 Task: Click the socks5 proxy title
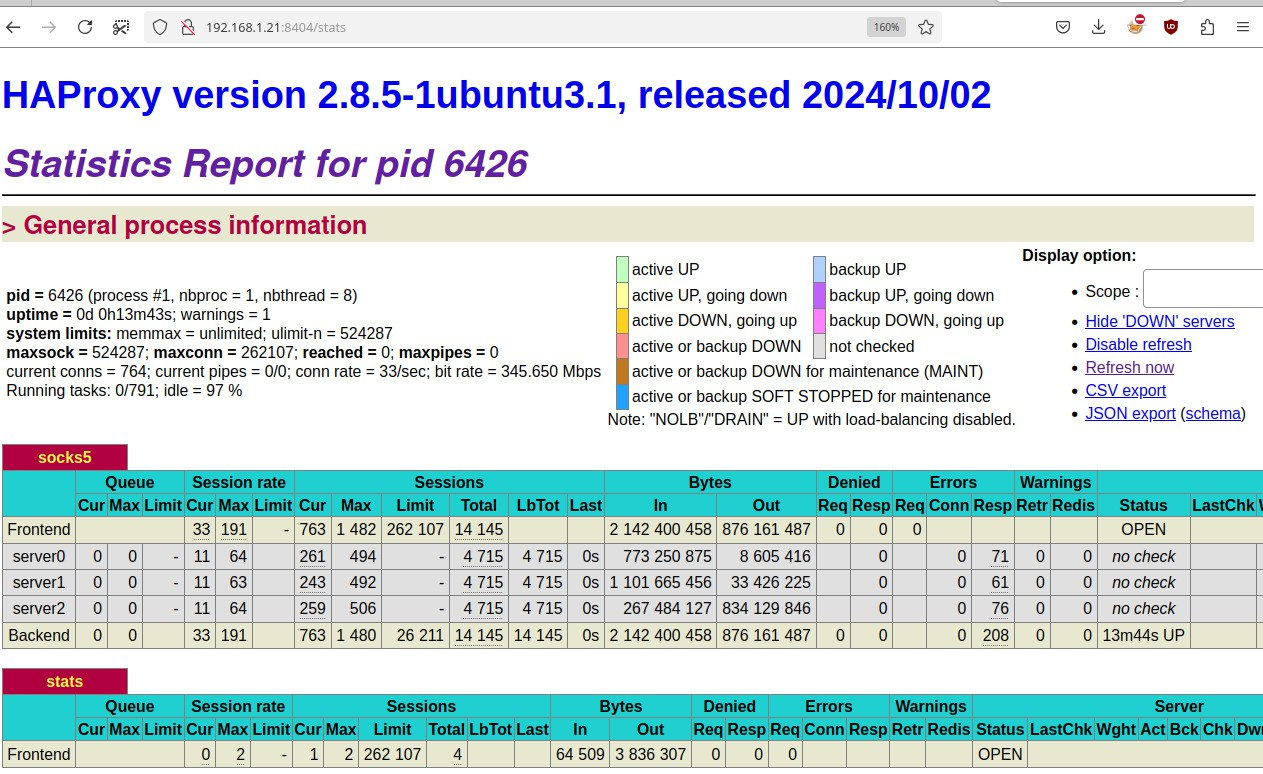point(65,457)
